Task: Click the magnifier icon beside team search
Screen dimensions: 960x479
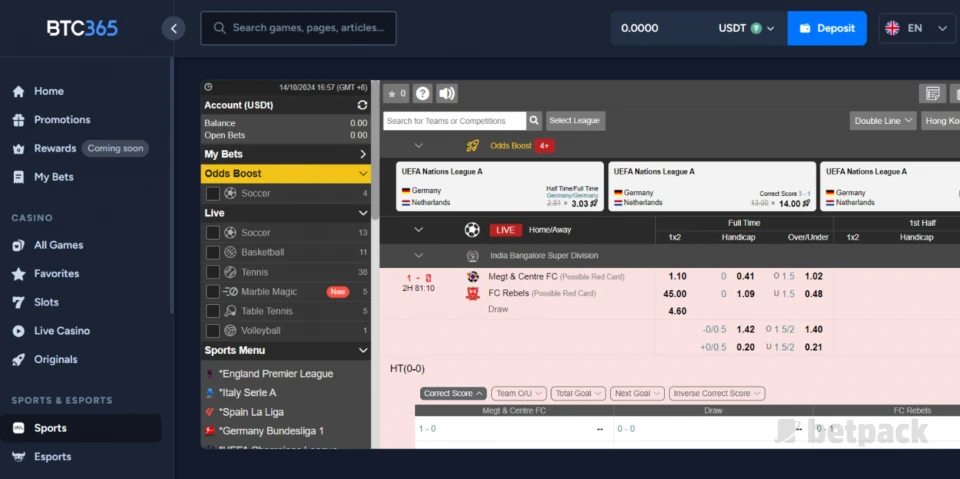Action: (x=535, y=121)
